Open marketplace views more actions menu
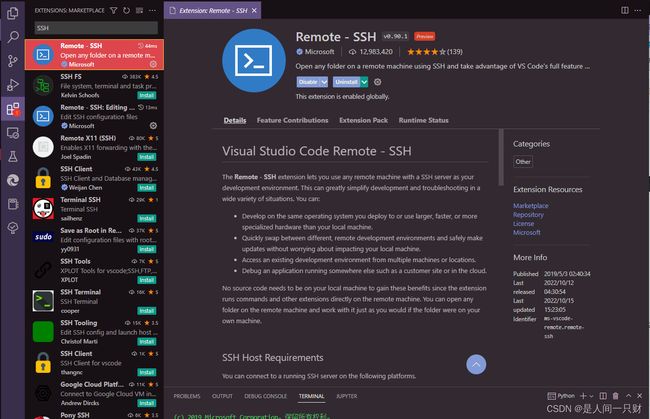This screenshot has width=650, height=419. 153,10
